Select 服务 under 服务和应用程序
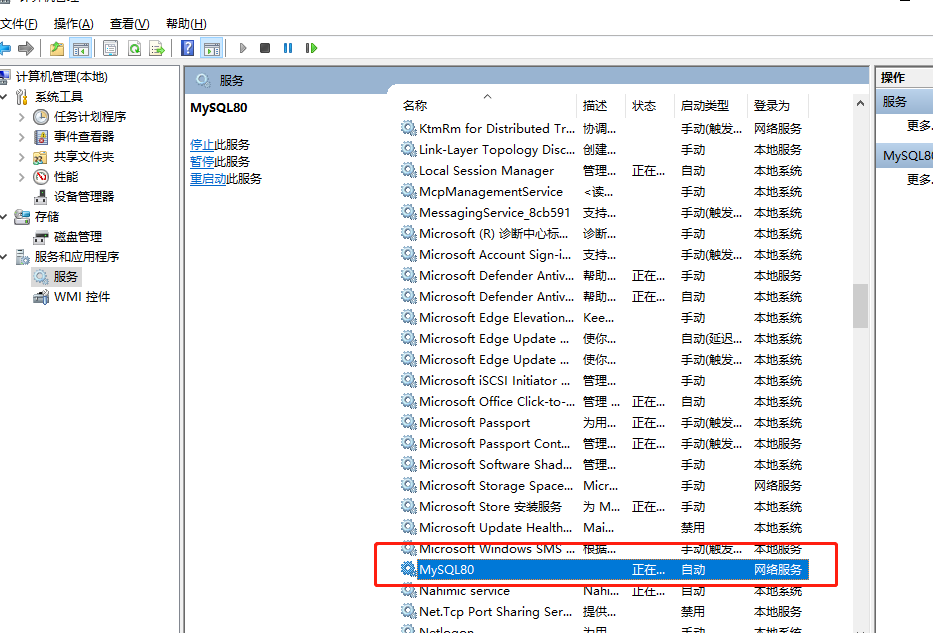This screenshot has height=633, width=937. [x=66, y=277]
